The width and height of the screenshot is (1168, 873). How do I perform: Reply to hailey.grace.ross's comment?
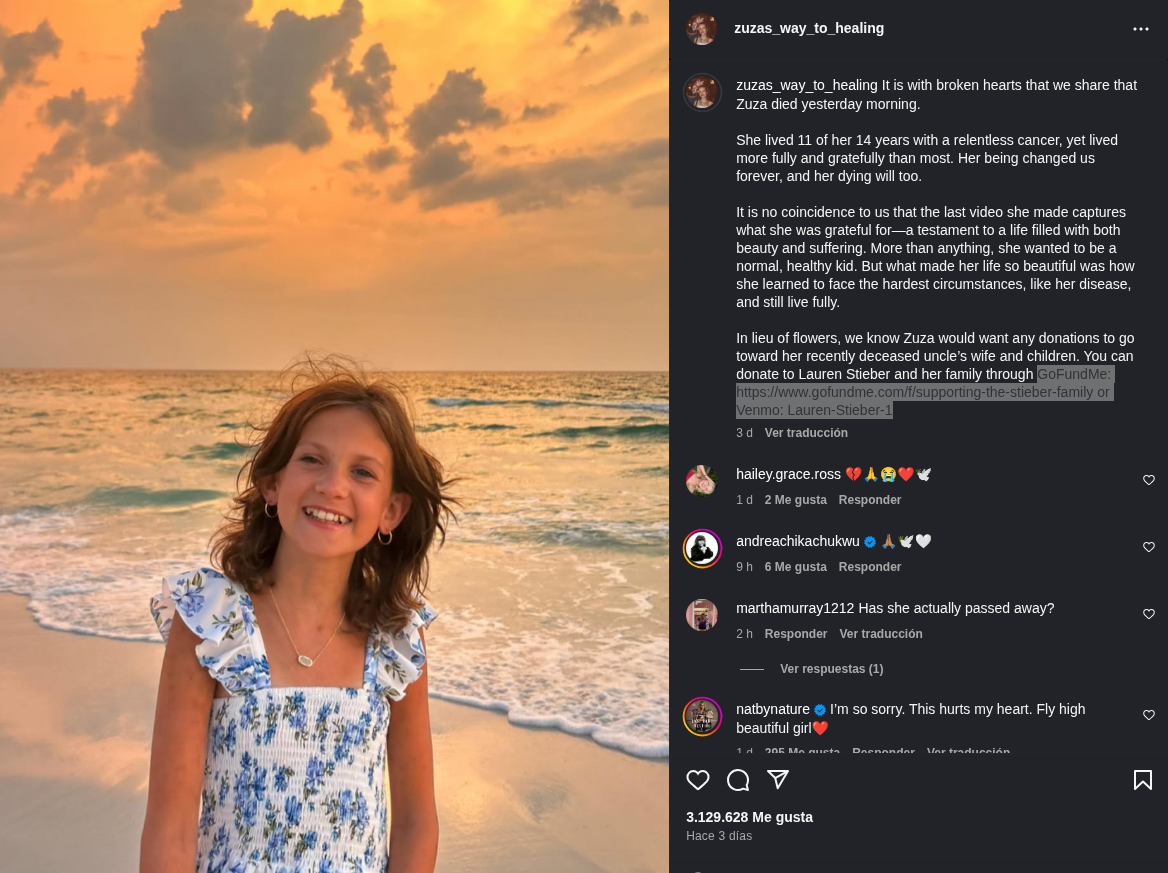tap(870, 500)
